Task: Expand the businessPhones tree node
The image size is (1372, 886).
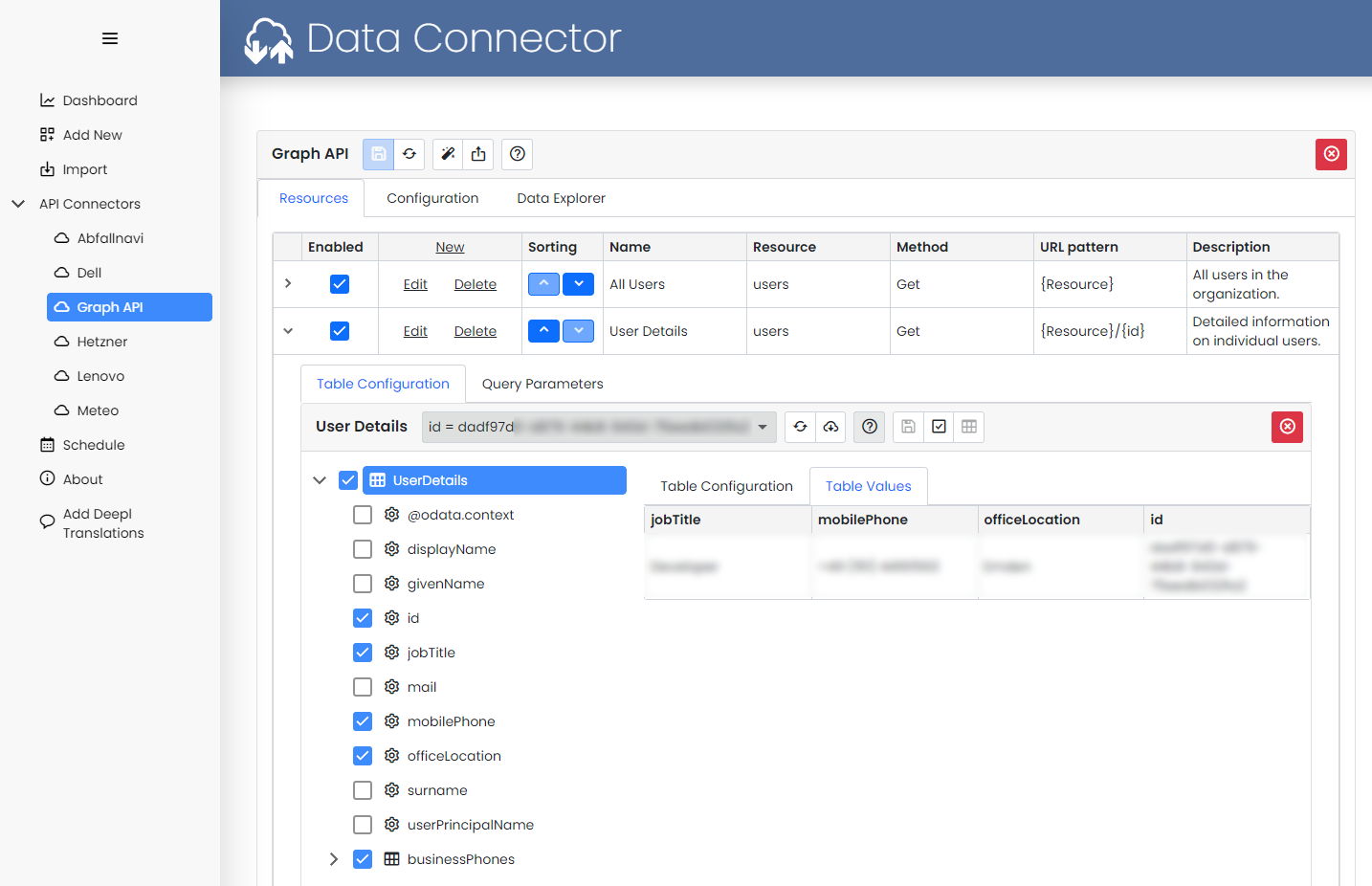Action: pyautogui.click(x=334, y=859)
